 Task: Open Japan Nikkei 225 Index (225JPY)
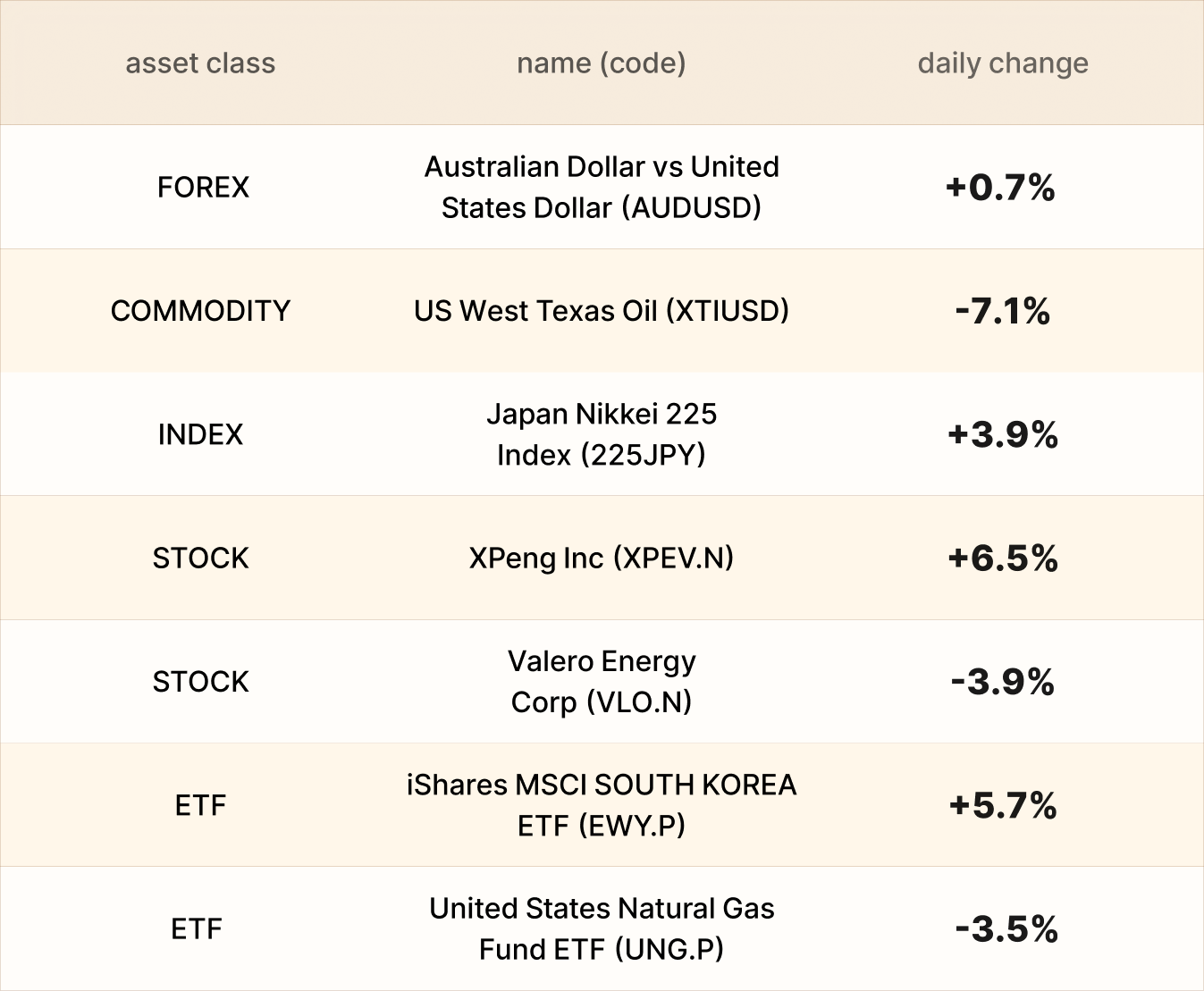coord(601,434)
